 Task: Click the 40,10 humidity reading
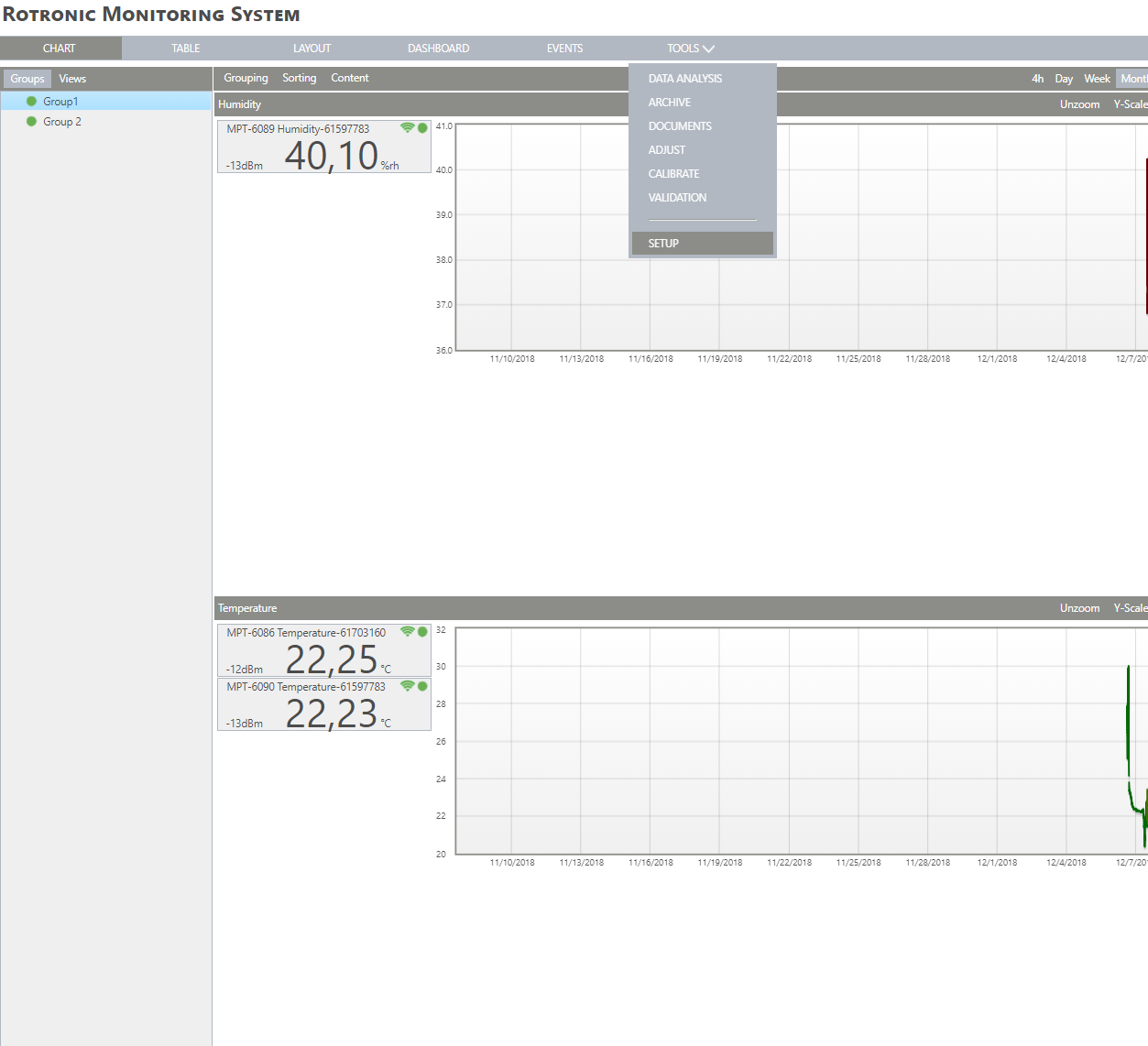332,156
